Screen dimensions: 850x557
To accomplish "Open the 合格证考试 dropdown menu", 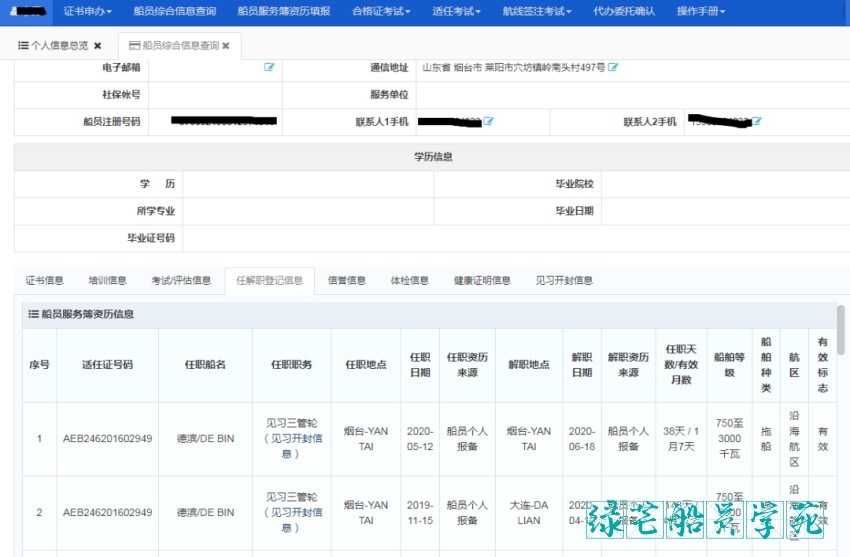I will pyautogui.click(x=381, y=11).
